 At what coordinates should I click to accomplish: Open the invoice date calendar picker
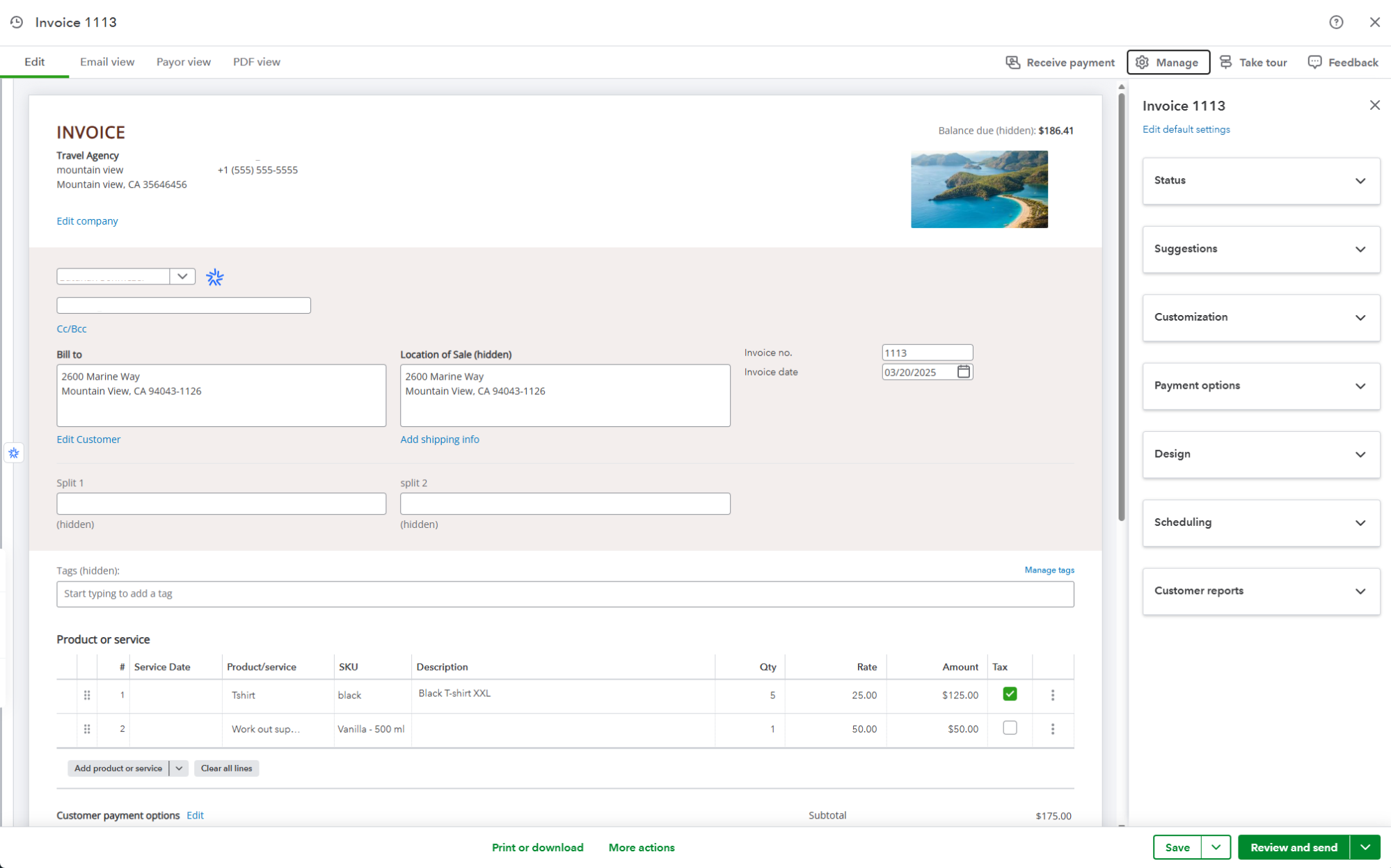[x=963, y=372]
